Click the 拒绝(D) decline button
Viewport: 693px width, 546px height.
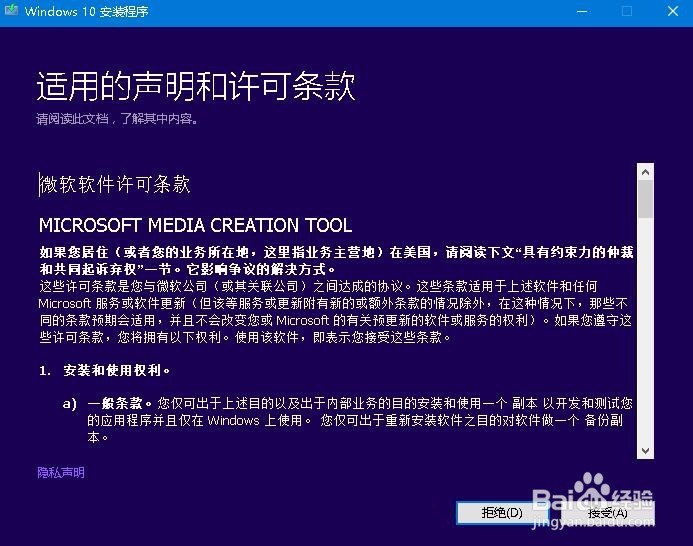[502, 513]
